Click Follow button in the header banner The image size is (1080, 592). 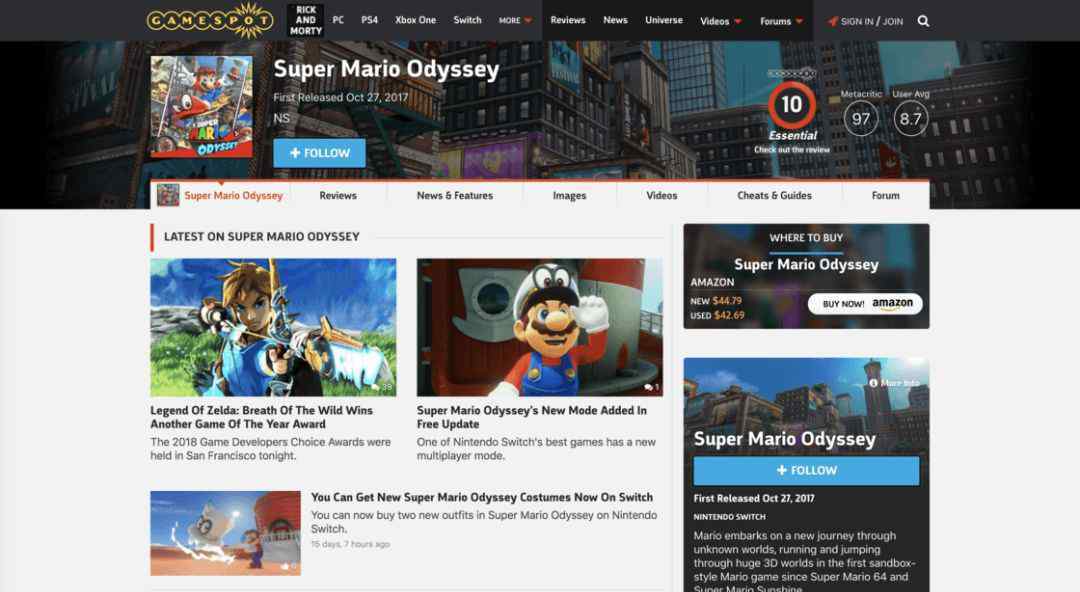tap(320, 153)
